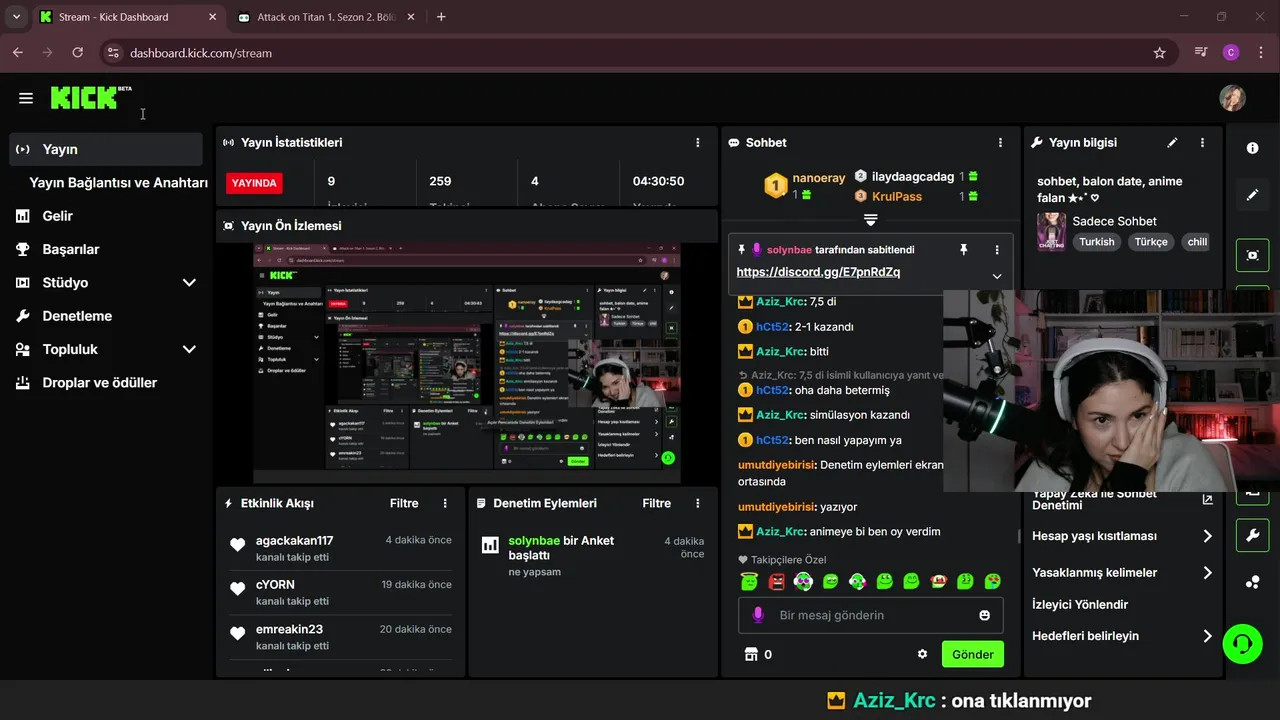1280x720 pixels.
Task: Open the Chrome profile avatar C
Action: 1231,53
